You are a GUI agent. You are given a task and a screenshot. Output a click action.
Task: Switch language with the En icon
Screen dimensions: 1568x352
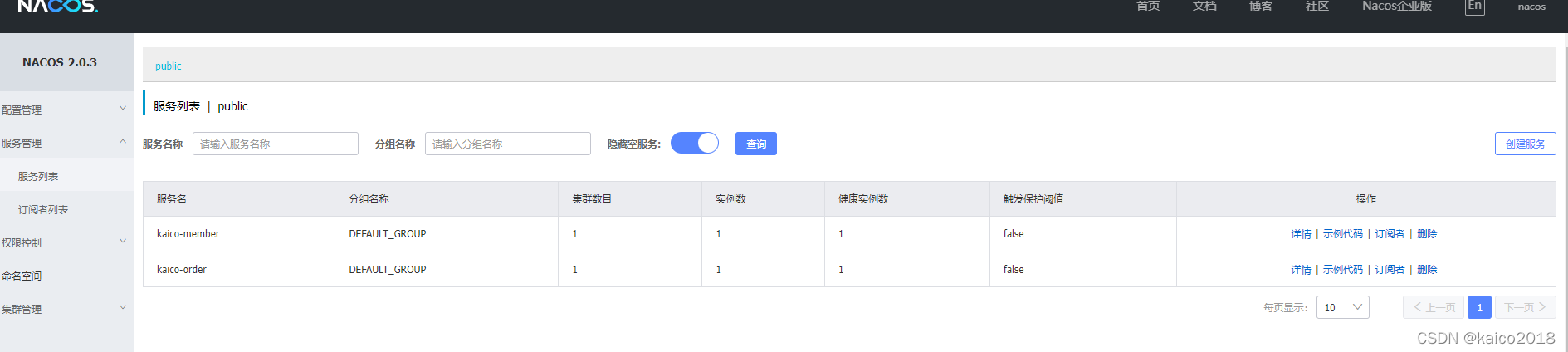1474,7
